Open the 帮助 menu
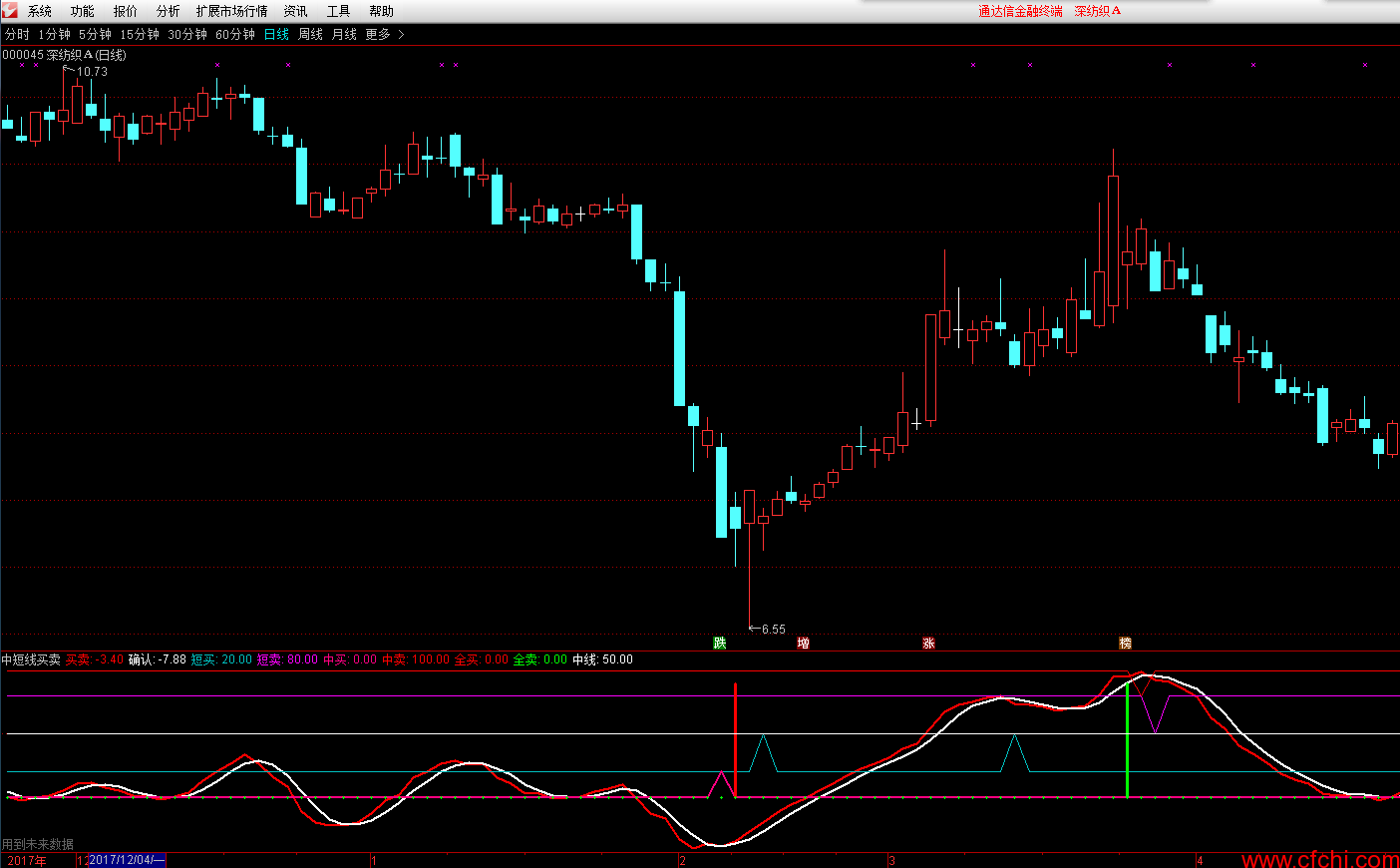The width and height of the screenshot is (1400, 868). coord(382,11)
